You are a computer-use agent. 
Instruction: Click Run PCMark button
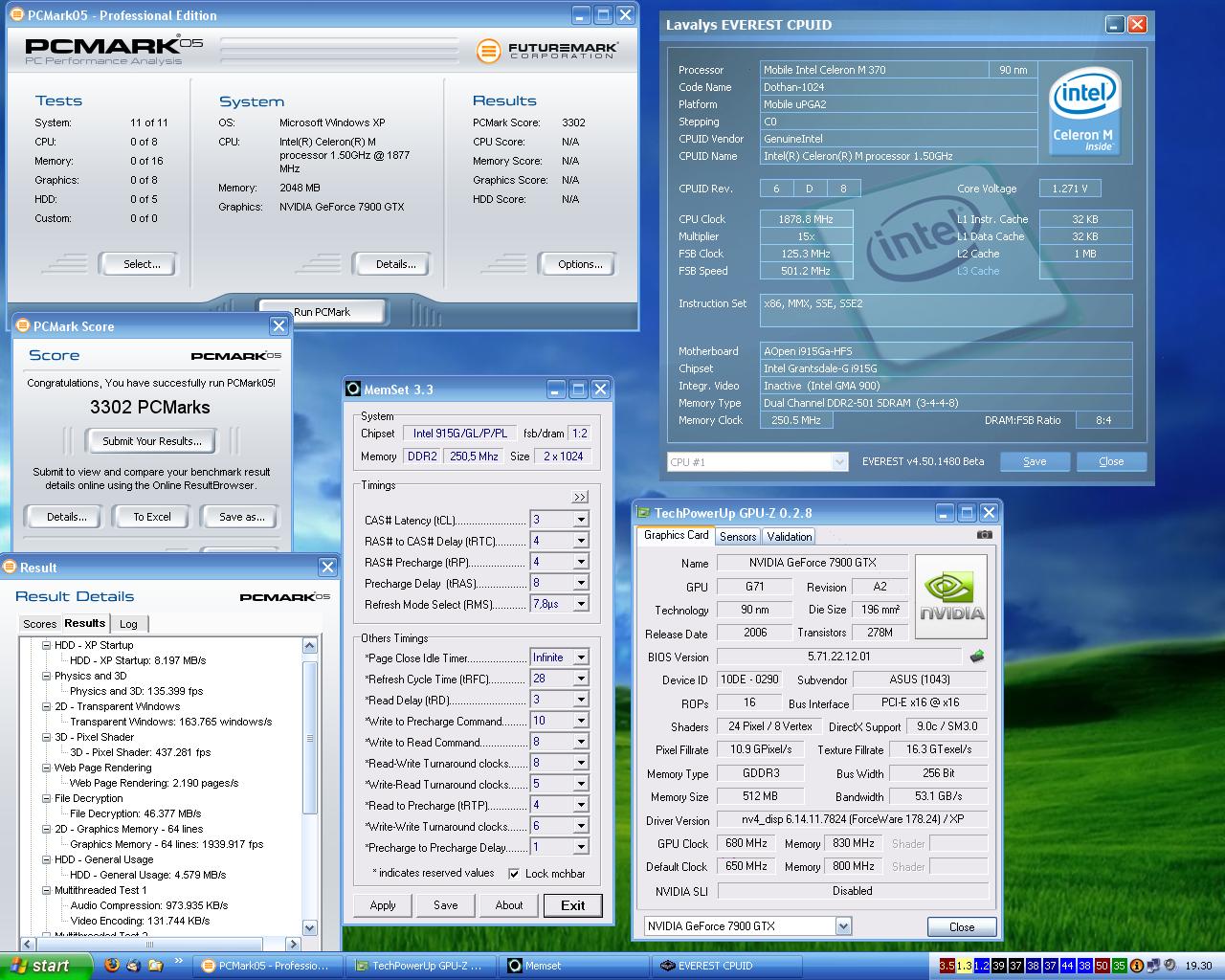322,312
